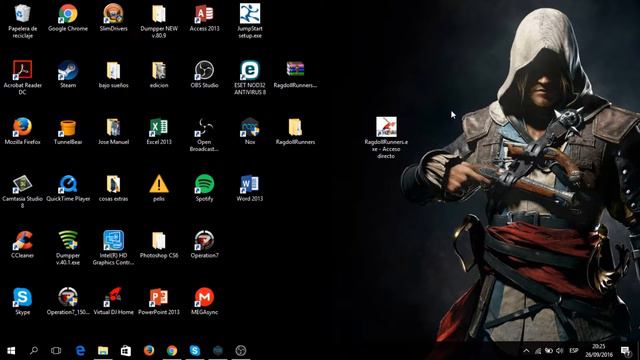Switch to Firefox in the taskbar
Viewport: 640px width, 360px height.
pyautogui.click(x=149, y=351)
